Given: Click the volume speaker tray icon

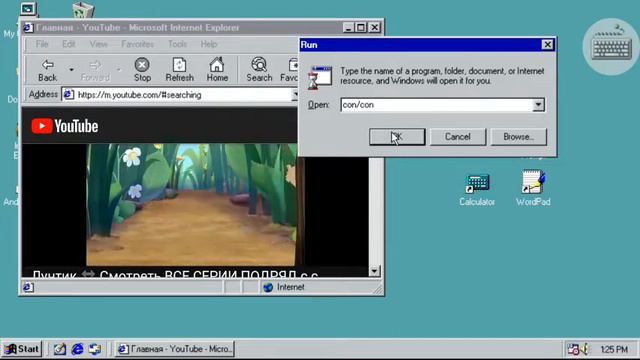Looking at the screenshot, I should (x=585, y=349).
